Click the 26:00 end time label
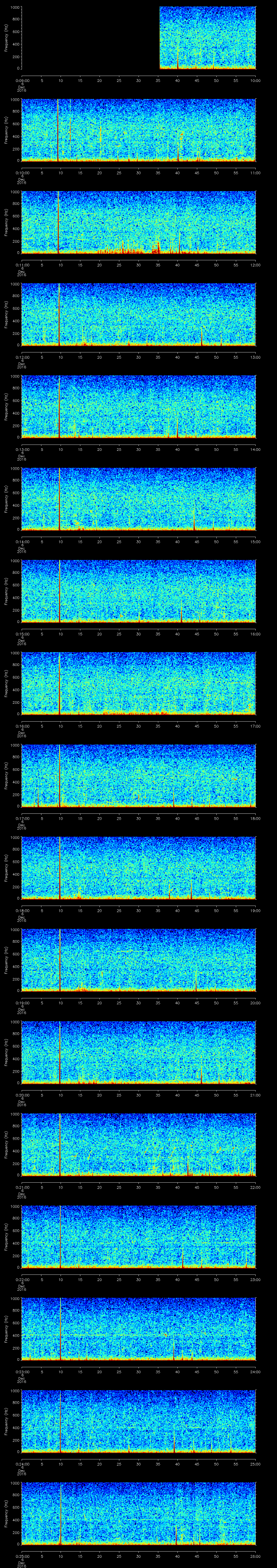The width and height of the screenshot is (277, 1568). tap(255, 1556)
